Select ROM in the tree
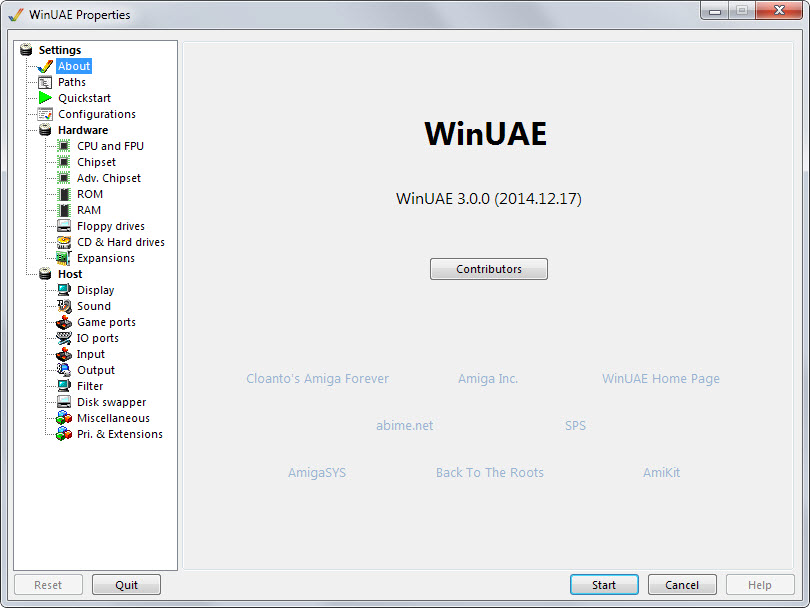This screenshot has width=810, height=608. click(x=90, y=194)
